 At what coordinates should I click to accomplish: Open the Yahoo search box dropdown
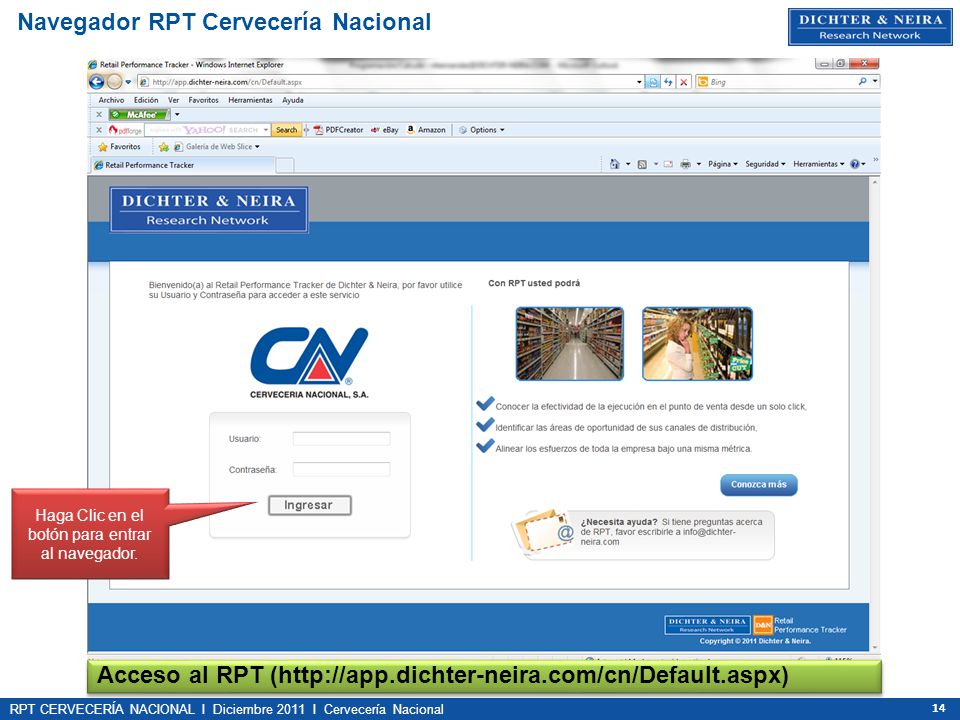pyautogui.click(x=266, y=130)
